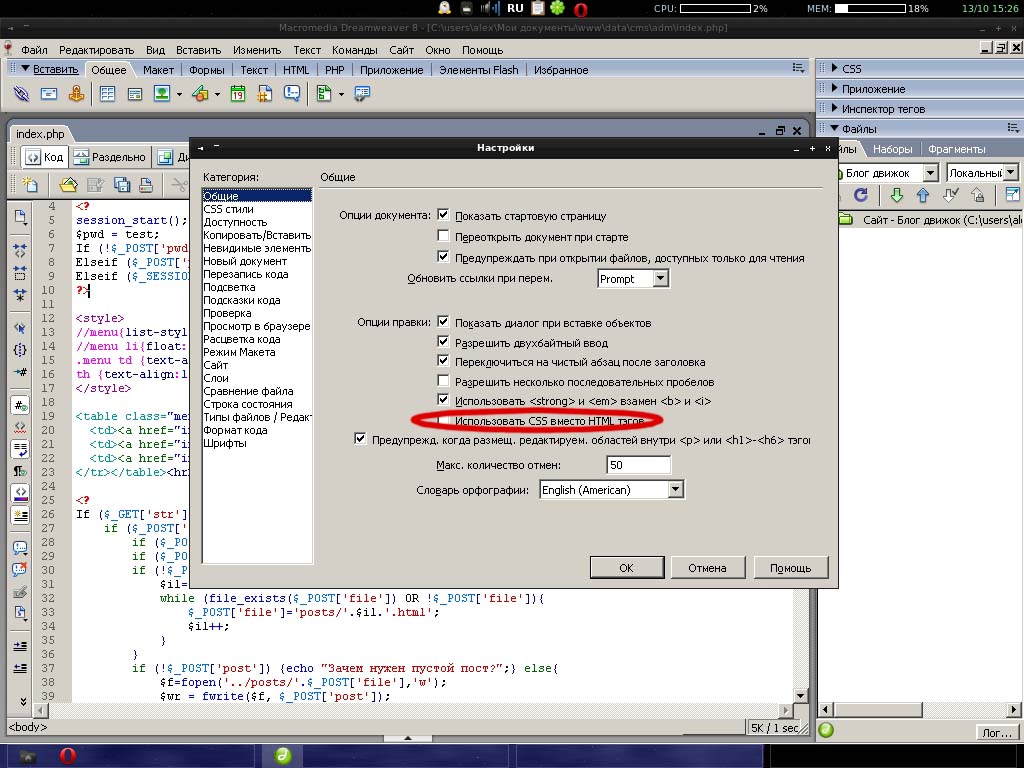Click the 'Макс. количество отмен' field
This screenshot has width=1024, height=768.
click(x=638, y=465)
